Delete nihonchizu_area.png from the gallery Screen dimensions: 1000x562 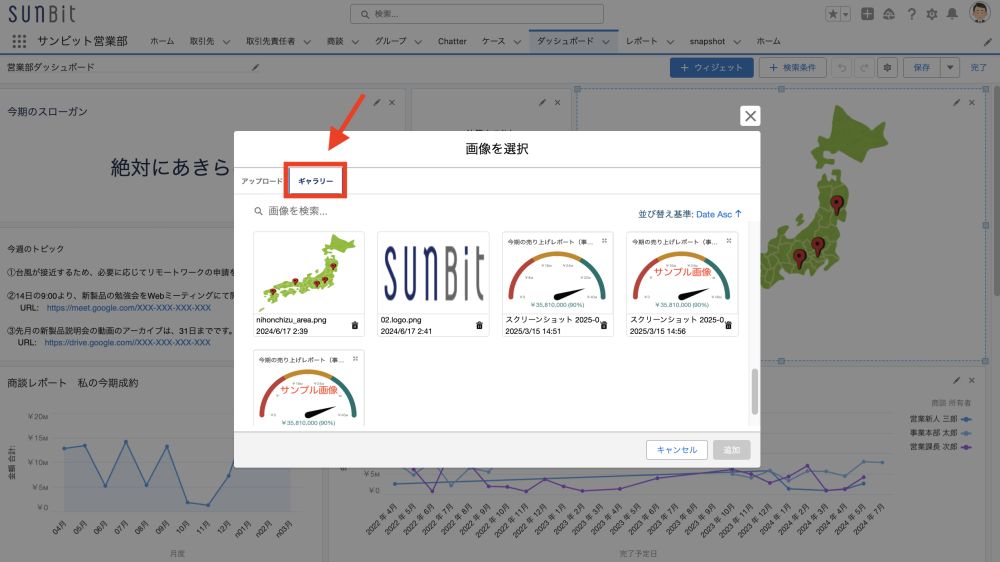(x=355, y=325)
